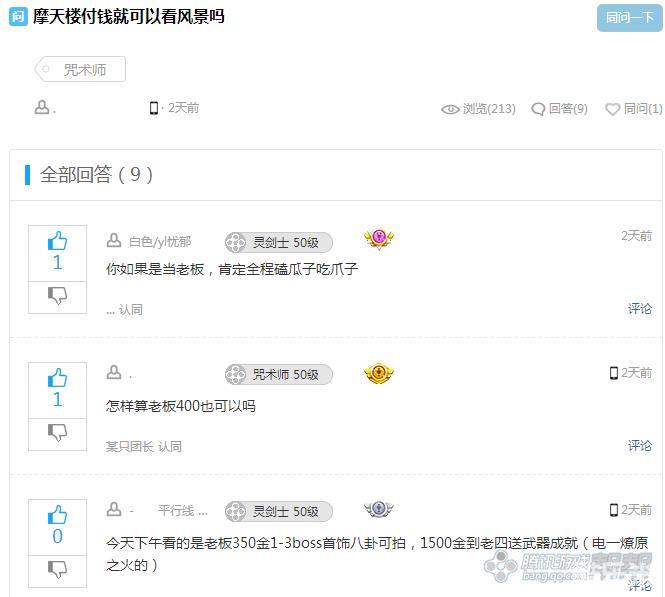Open username 白色/yl枕郁 profile
This screenshot has width=665, height=597.
point(160,242)
